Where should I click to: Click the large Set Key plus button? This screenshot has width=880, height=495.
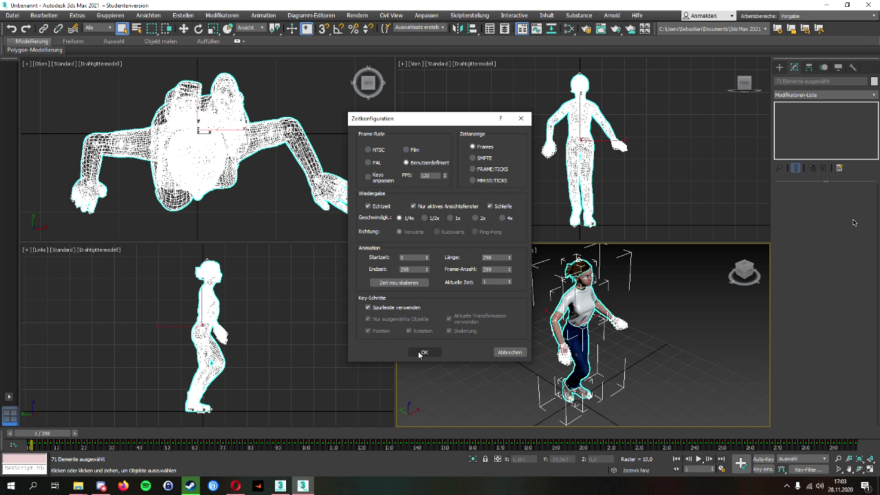pyautogui.click(x=740, y=463)
